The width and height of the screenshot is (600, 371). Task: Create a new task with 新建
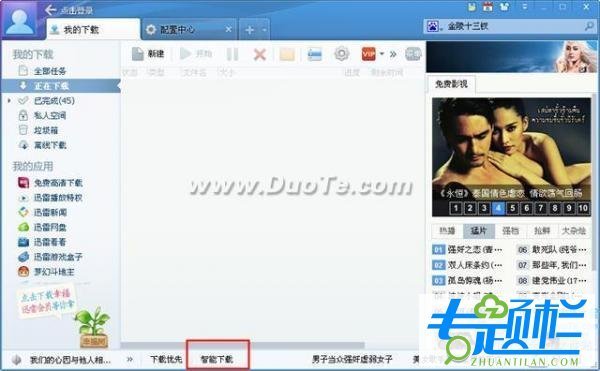(148, 54)
